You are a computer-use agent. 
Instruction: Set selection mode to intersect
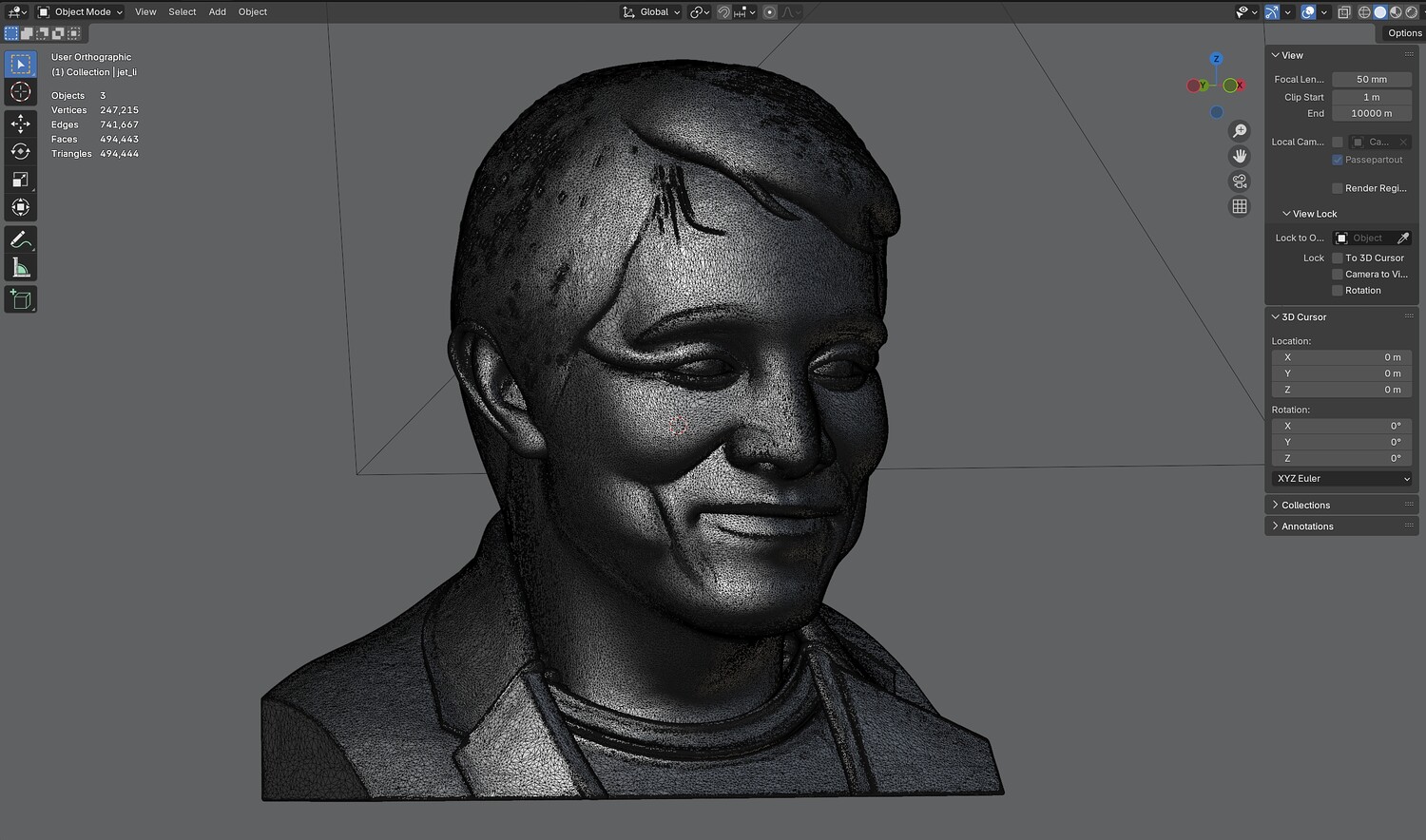point(74,33)
